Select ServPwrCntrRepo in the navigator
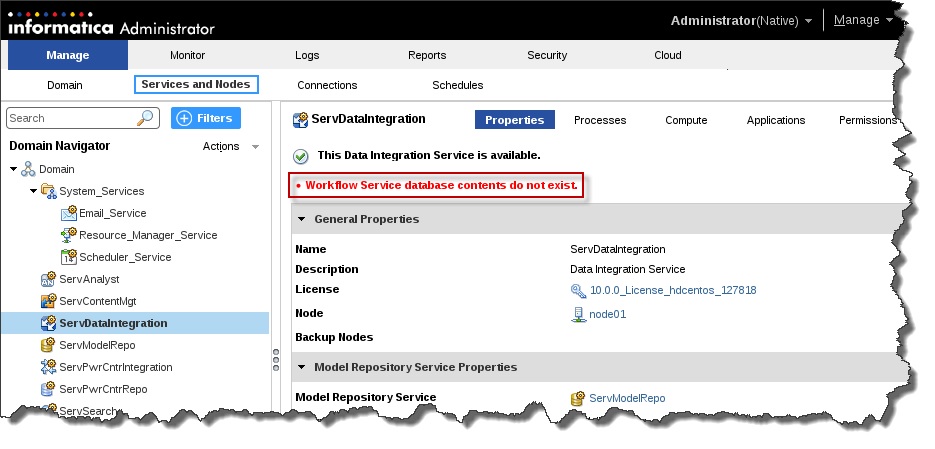Screen dimensions: 935x449 103,389
